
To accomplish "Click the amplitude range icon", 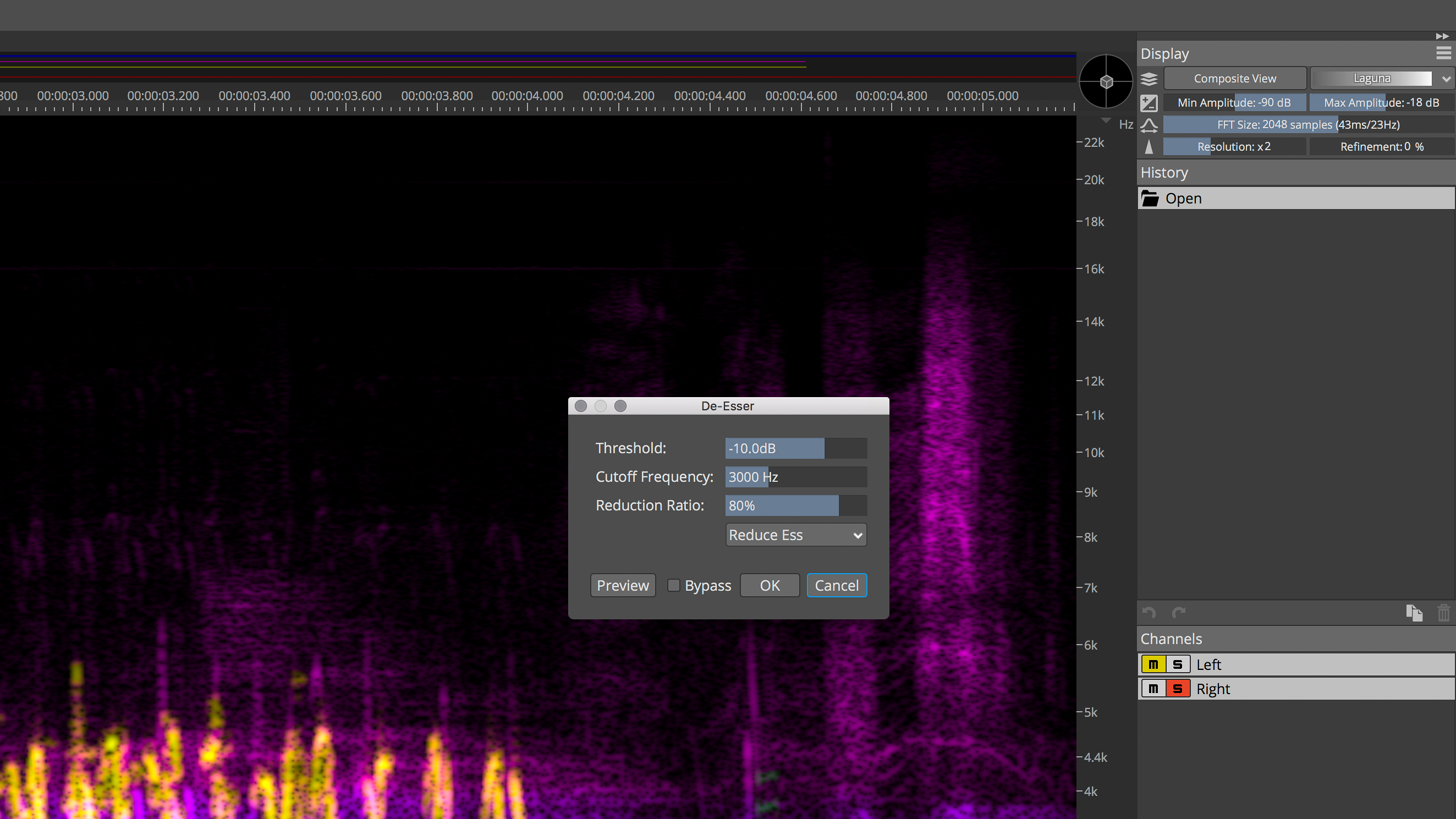I will (x=1149, y=103).
